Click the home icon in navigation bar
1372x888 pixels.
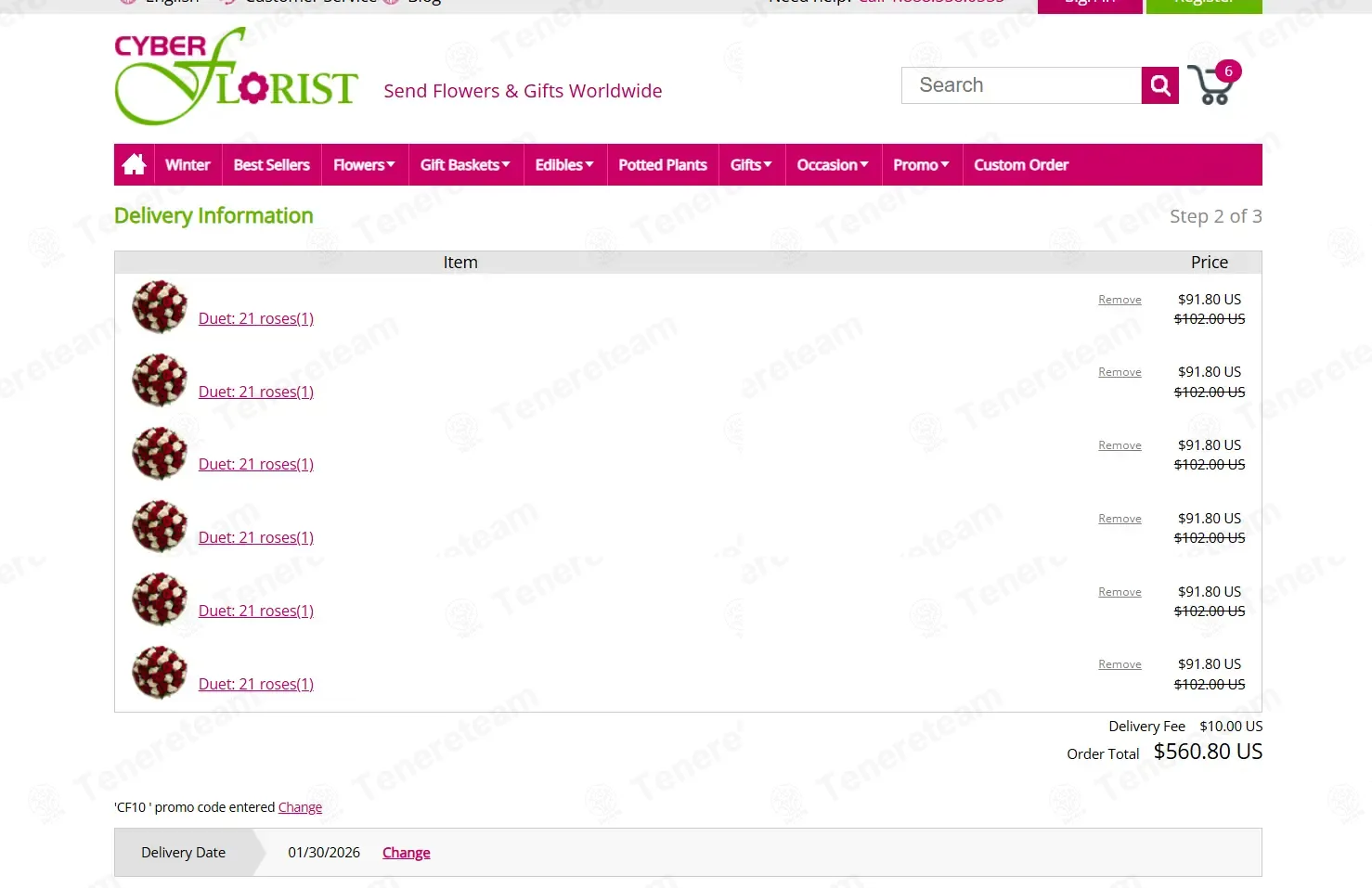[x=135, y=165]
